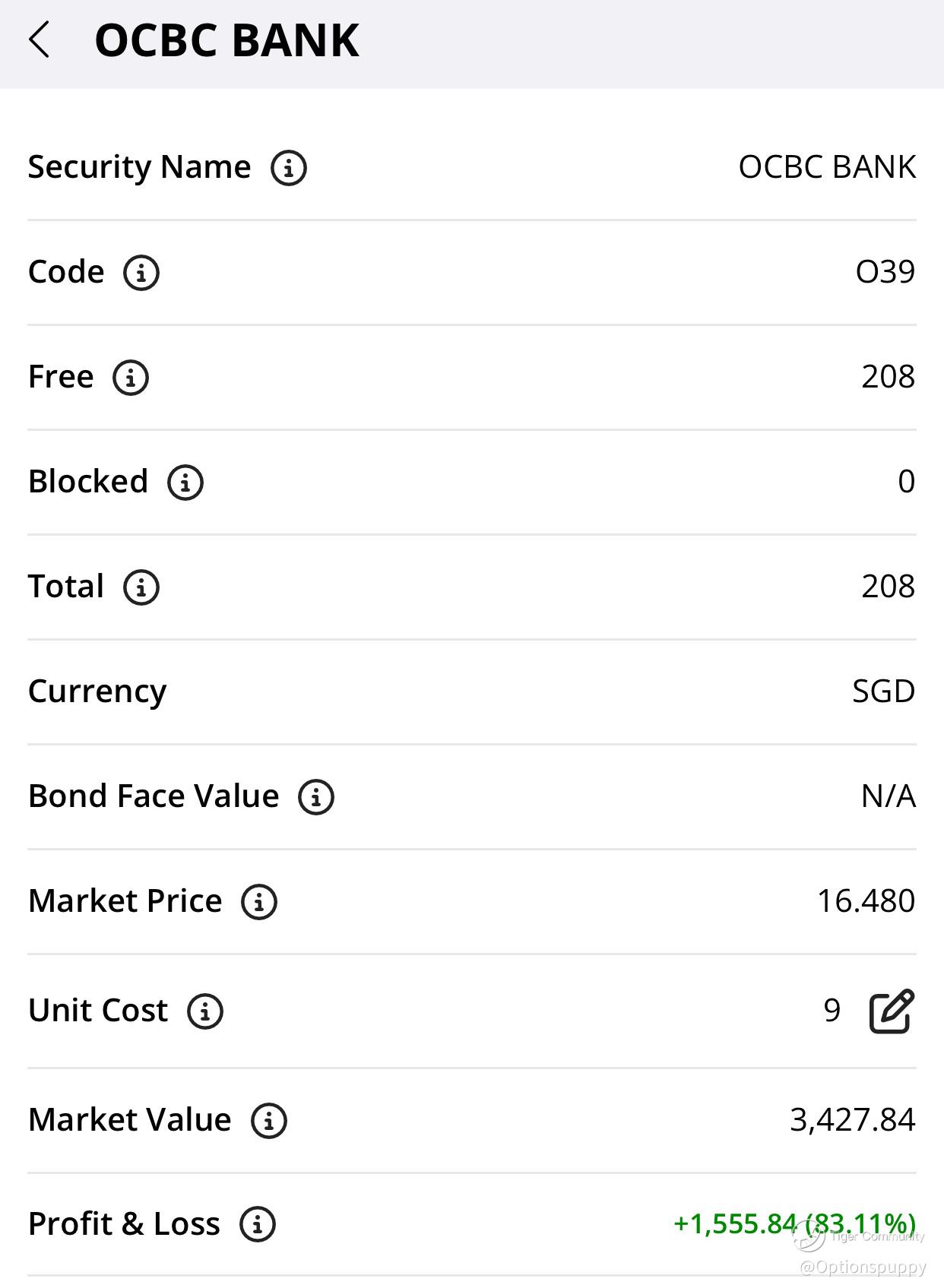This screenshot has width=944, height=1288.
Task: Click info icon next to Total
Action: coord(141,587)
